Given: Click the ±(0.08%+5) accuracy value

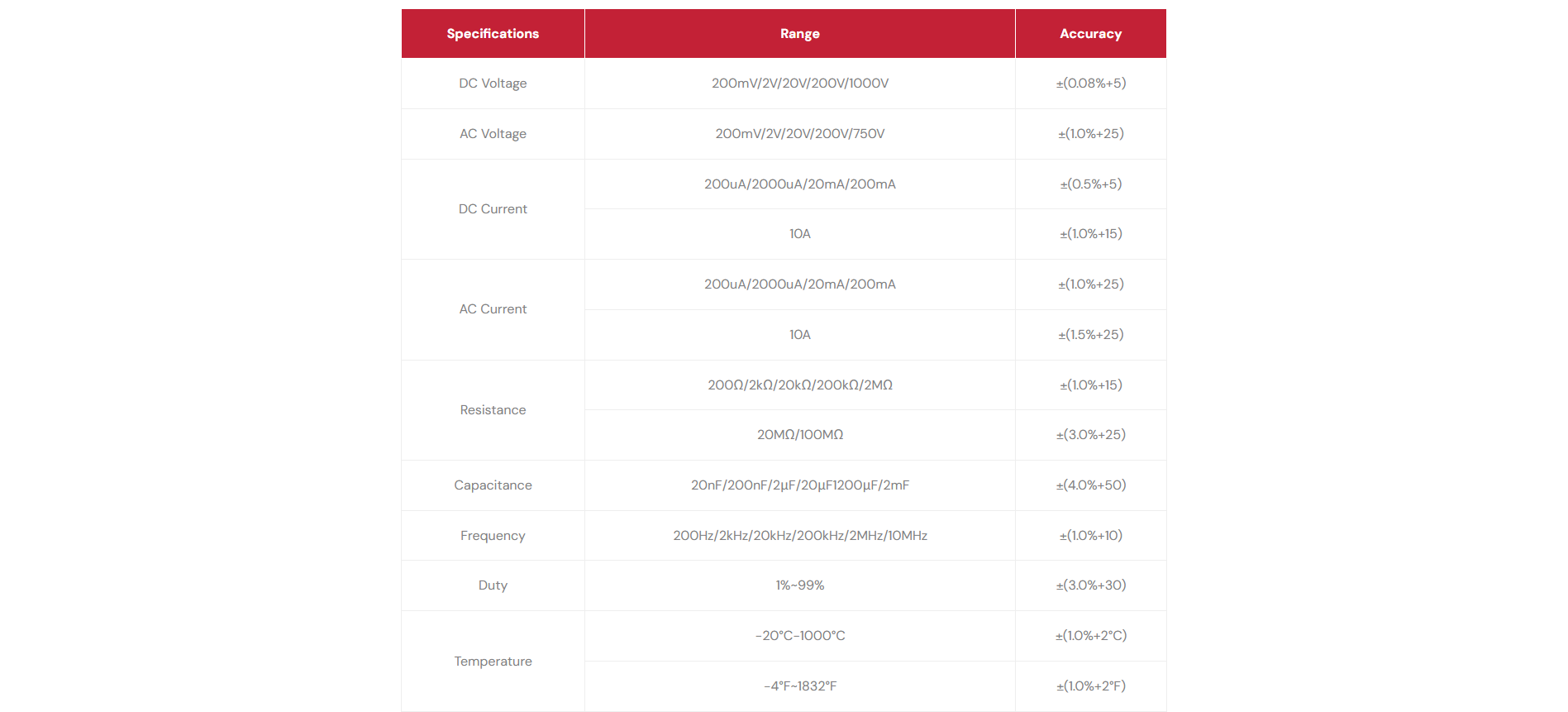Looking at the screenshot, I should click(x=1090, y=84).
